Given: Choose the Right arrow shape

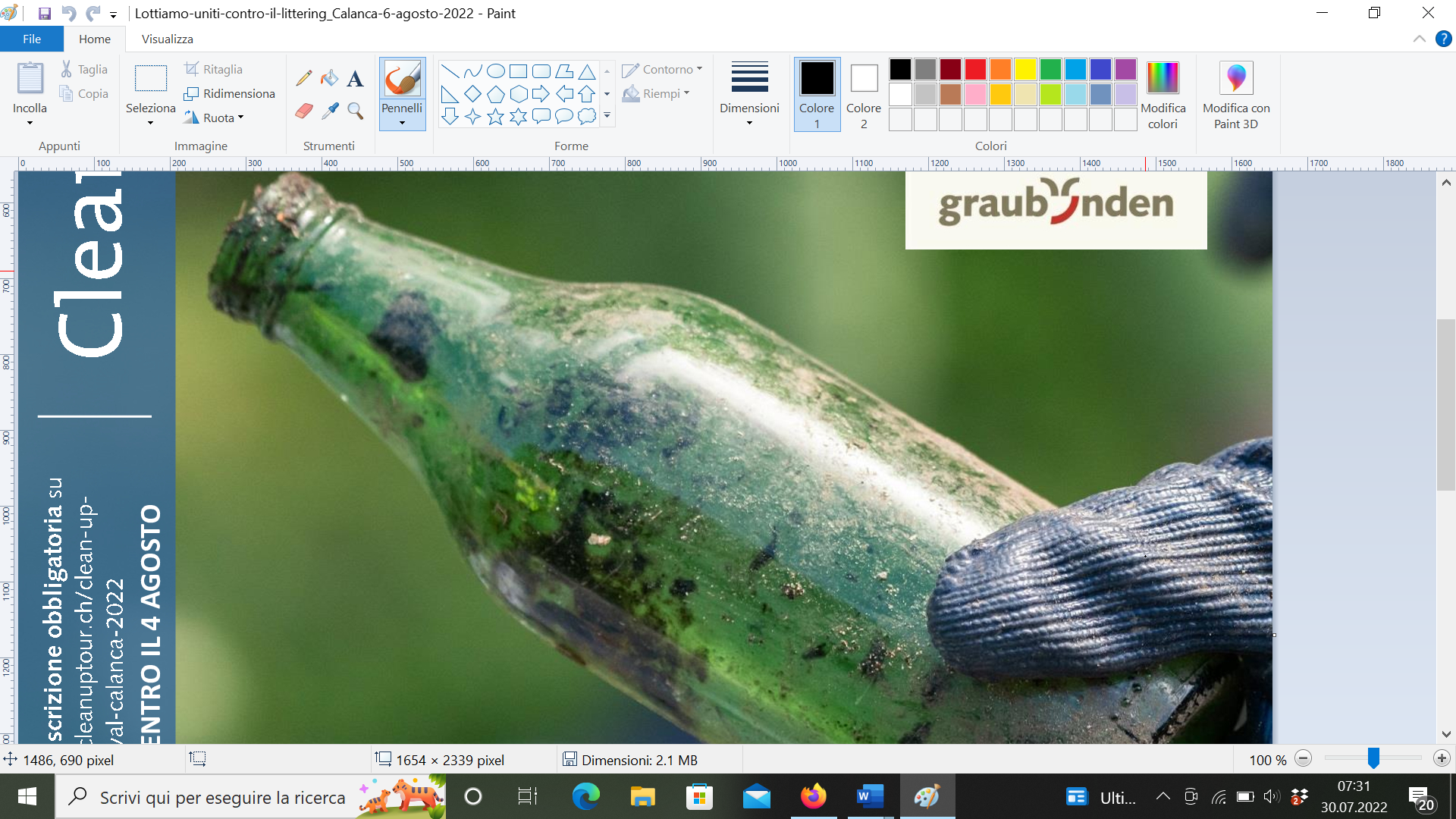Looking at the screenshot, I should coord(541,94).
